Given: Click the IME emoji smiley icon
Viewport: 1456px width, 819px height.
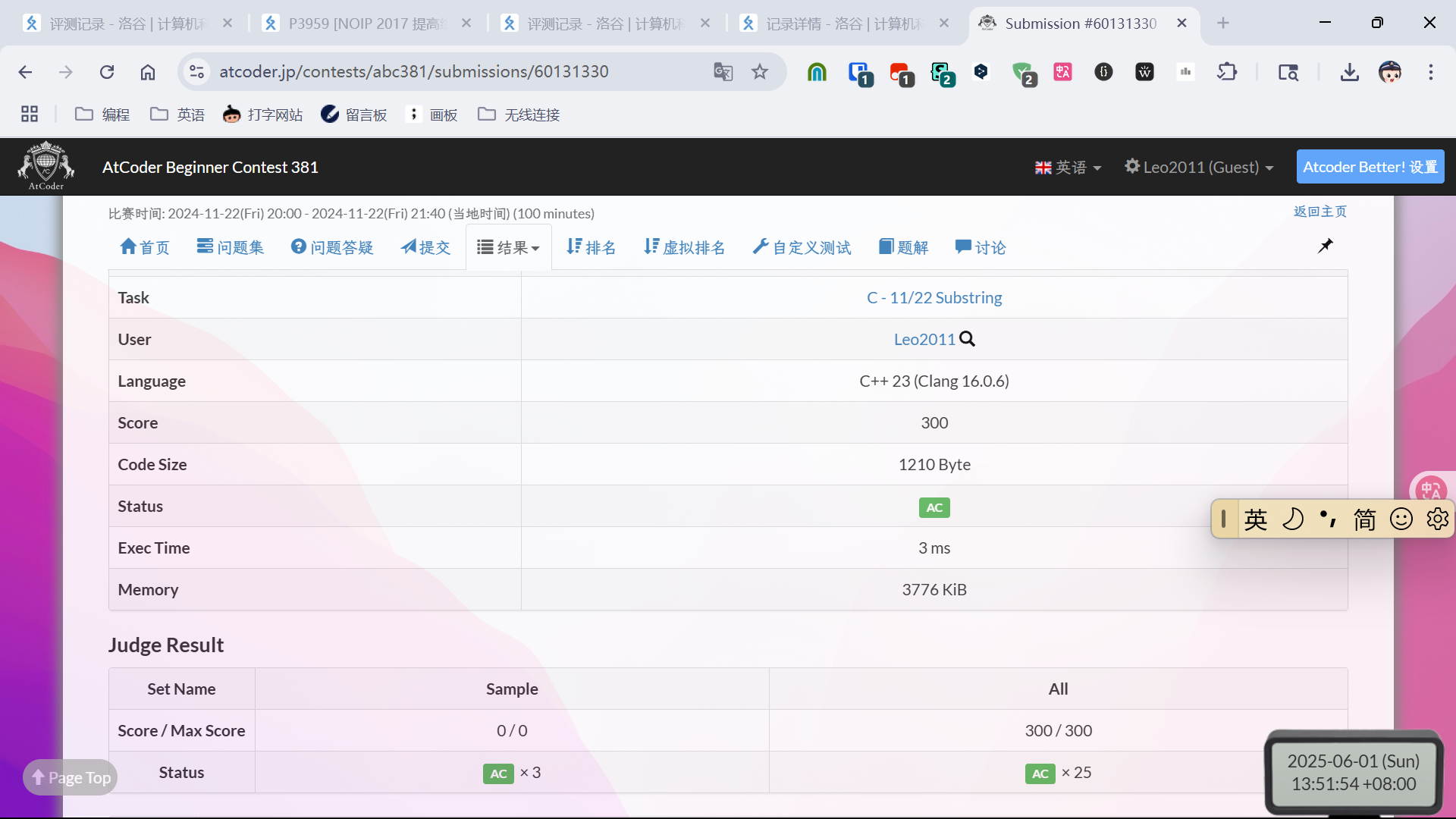Looking at the screenshot, I should pos(1401,519).
